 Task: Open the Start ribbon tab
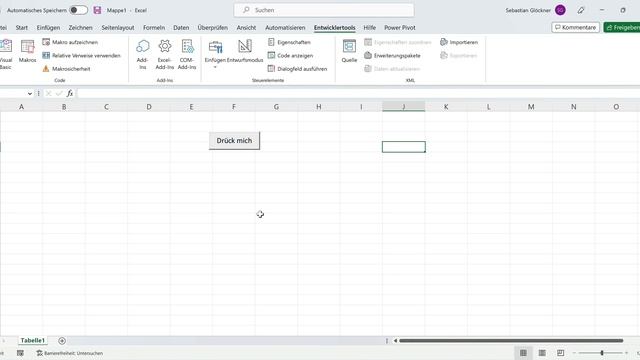22,28
